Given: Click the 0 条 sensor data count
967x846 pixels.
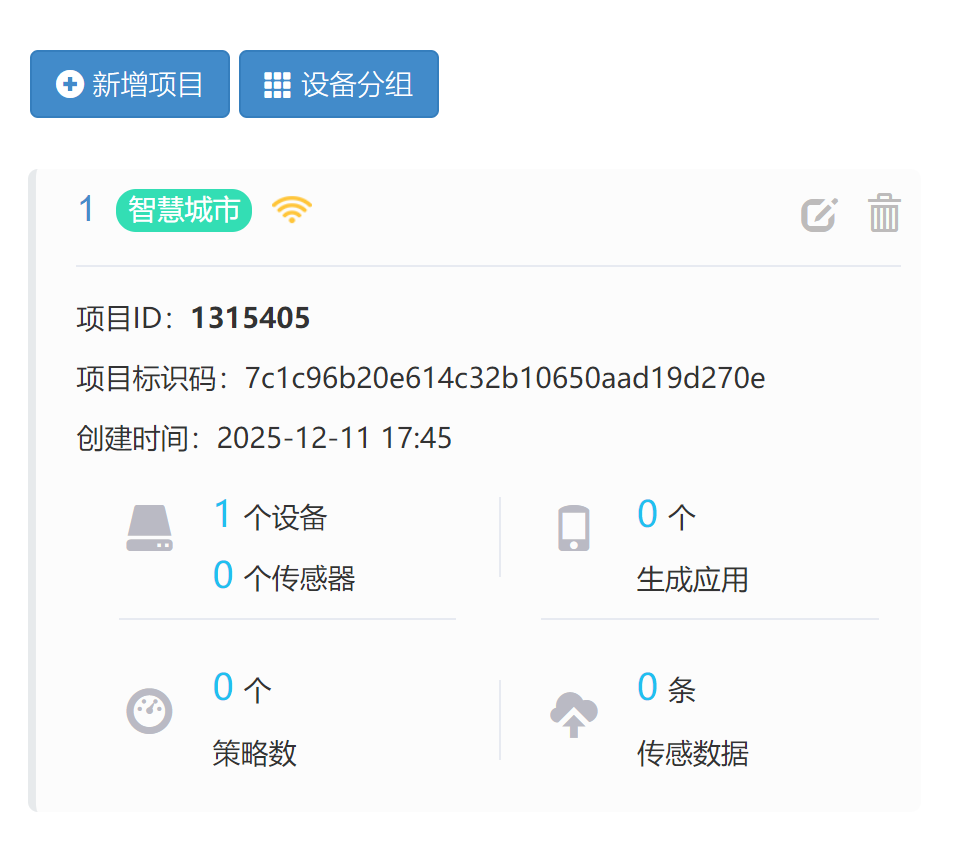Looking at the screenshot, I should (x=667, y=688).
